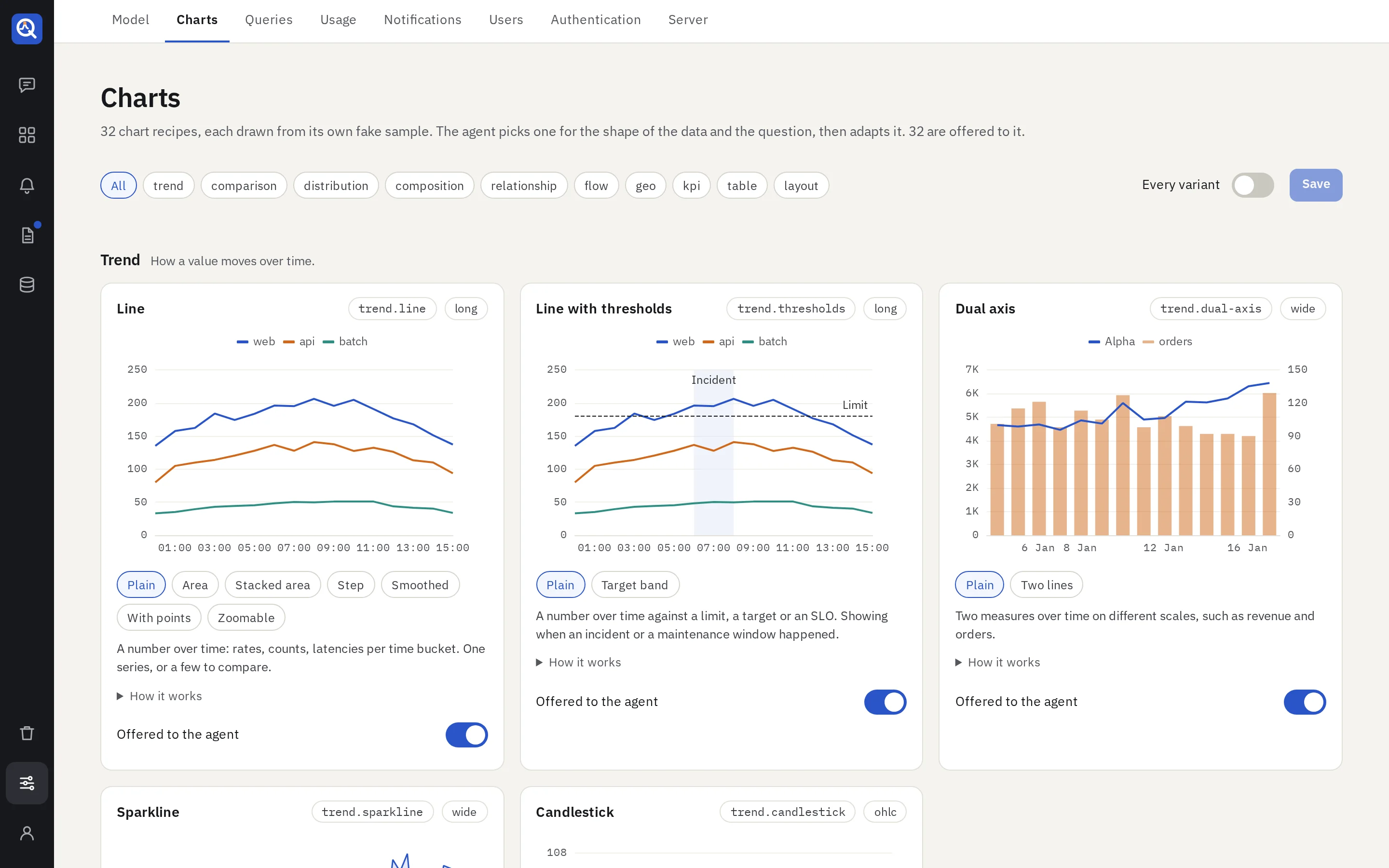Viewport: 1389px width, 868px height.
Task: Expand How it works under Line card
Action: pyautogui.click(x=160, y=696)
